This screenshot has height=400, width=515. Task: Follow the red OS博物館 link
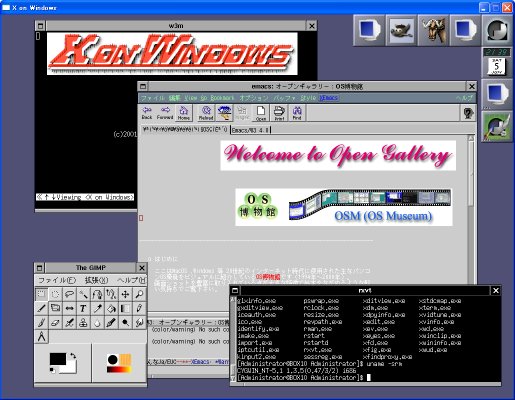tap(268, 277)
